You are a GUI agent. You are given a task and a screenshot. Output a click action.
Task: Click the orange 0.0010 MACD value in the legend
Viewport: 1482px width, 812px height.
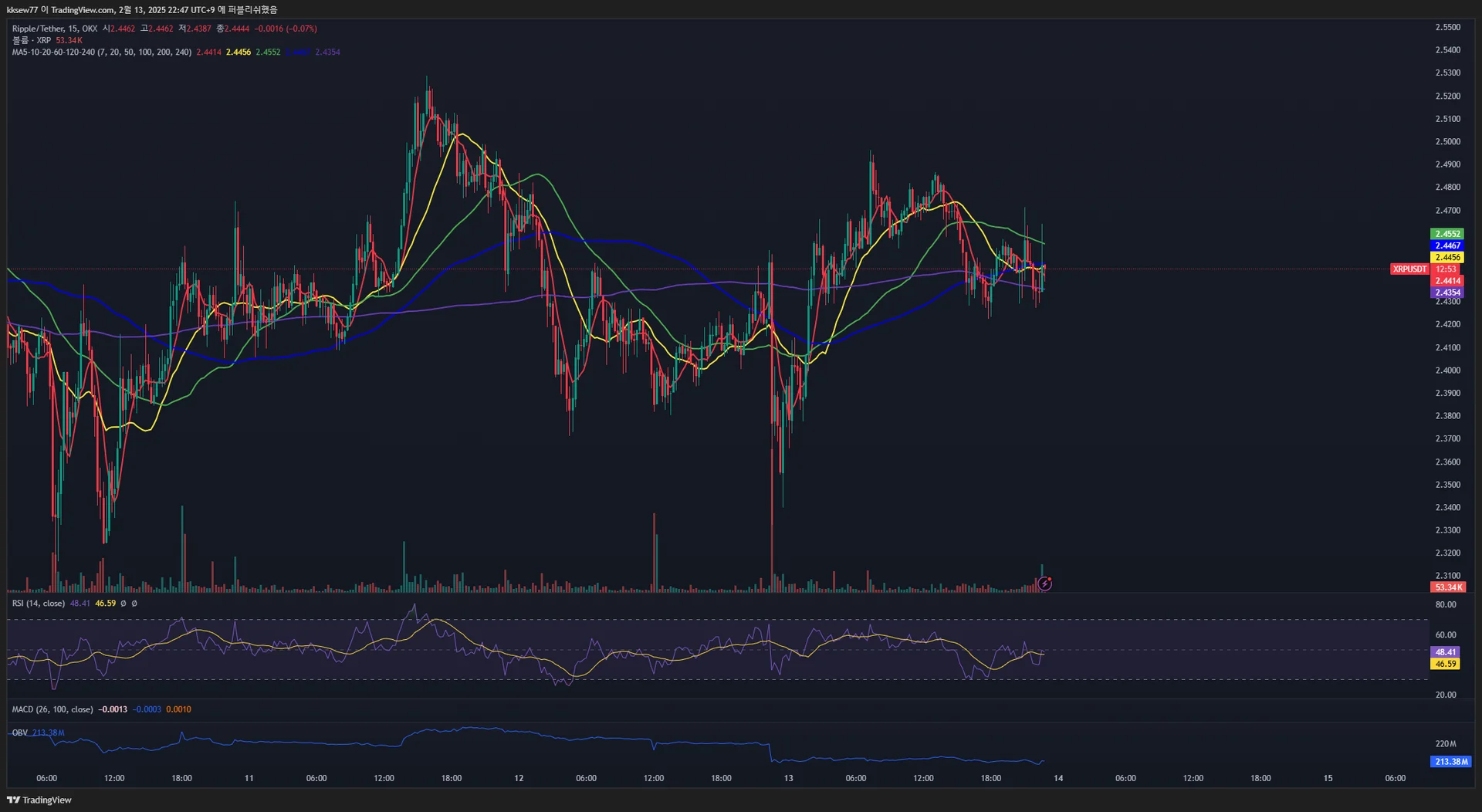coord(178,709)
